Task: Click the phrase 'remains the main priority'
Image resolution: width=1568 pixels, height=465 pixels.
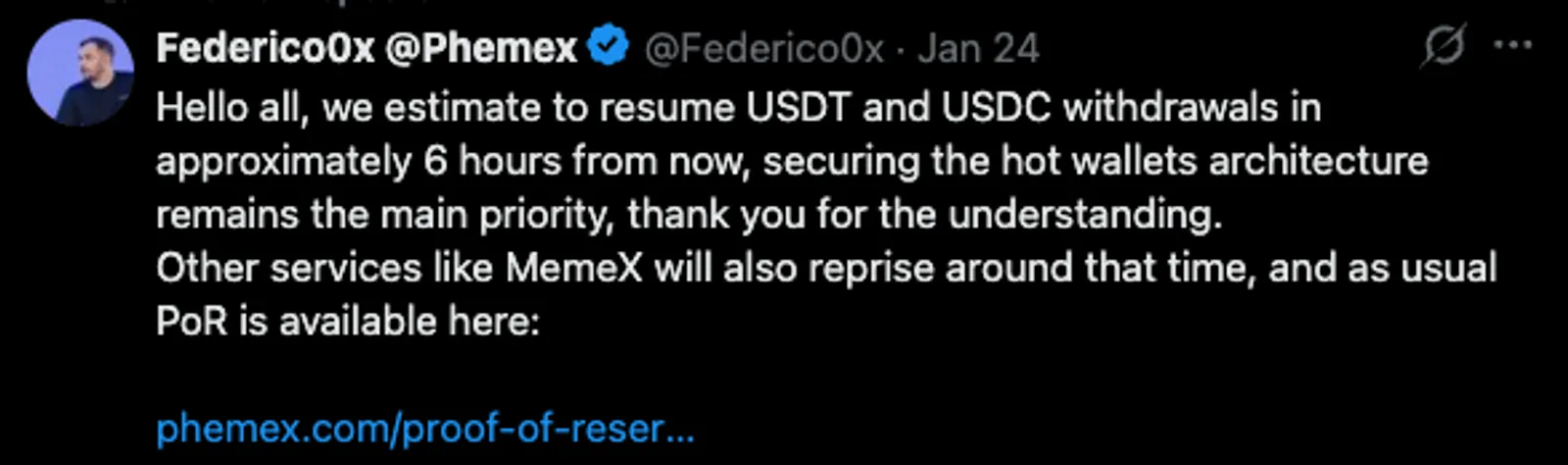Action: pyautogui.click(x=387, y=215)
